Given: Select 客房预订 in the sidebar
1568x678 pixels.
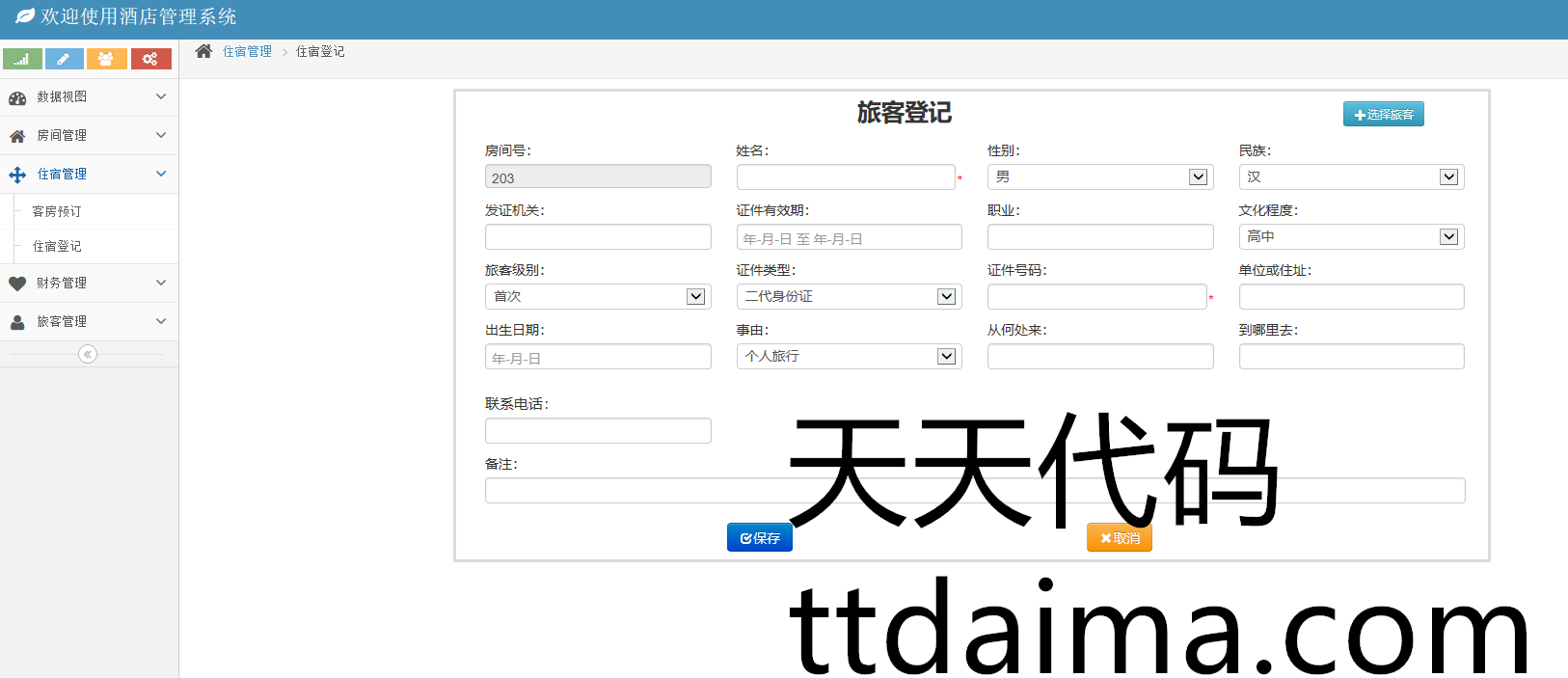Looking at the screenshot, I should pos(57,211).
